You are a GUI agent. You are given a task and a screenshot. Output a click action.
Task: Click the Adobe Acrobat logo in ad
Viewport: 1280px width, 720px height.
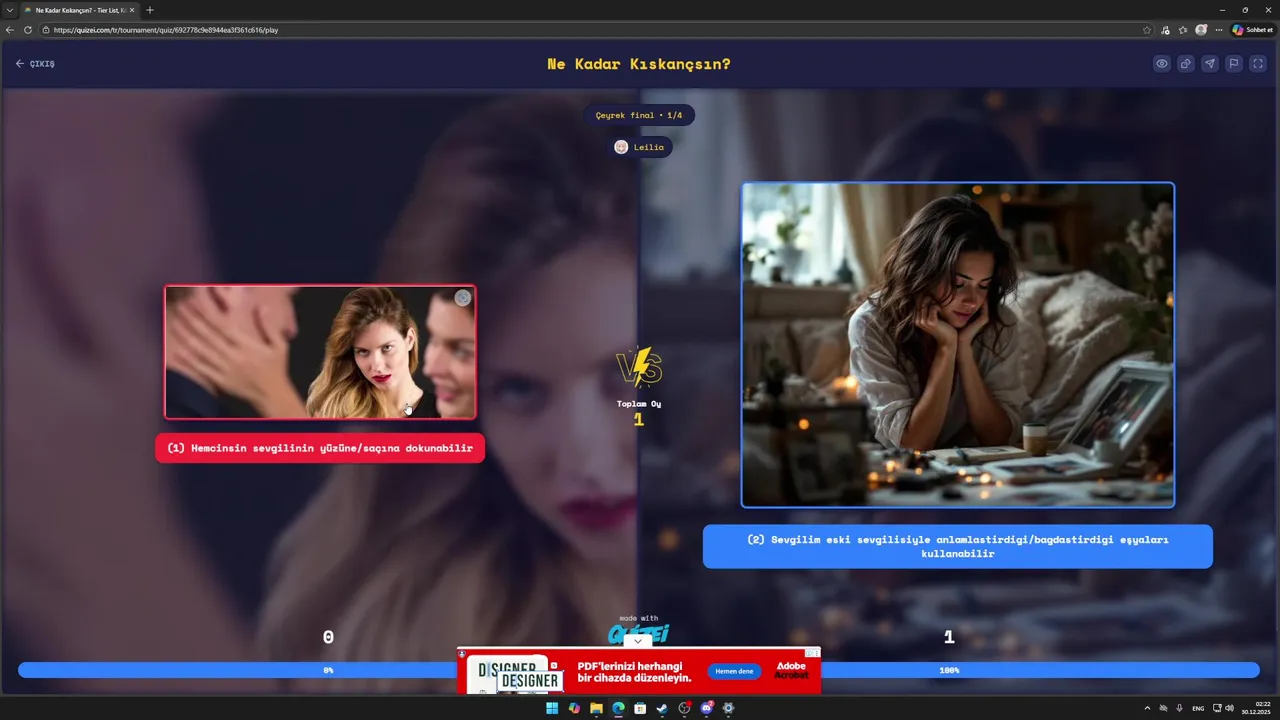(x=791, y=671)
